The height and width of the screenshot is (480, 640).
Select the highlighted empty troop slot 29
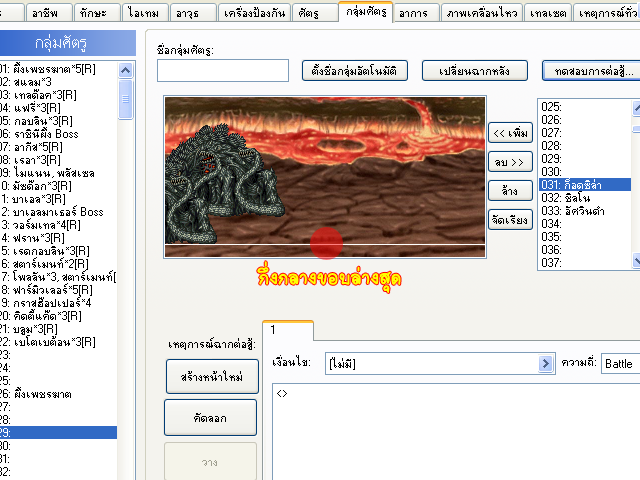(x=58, y=433)
